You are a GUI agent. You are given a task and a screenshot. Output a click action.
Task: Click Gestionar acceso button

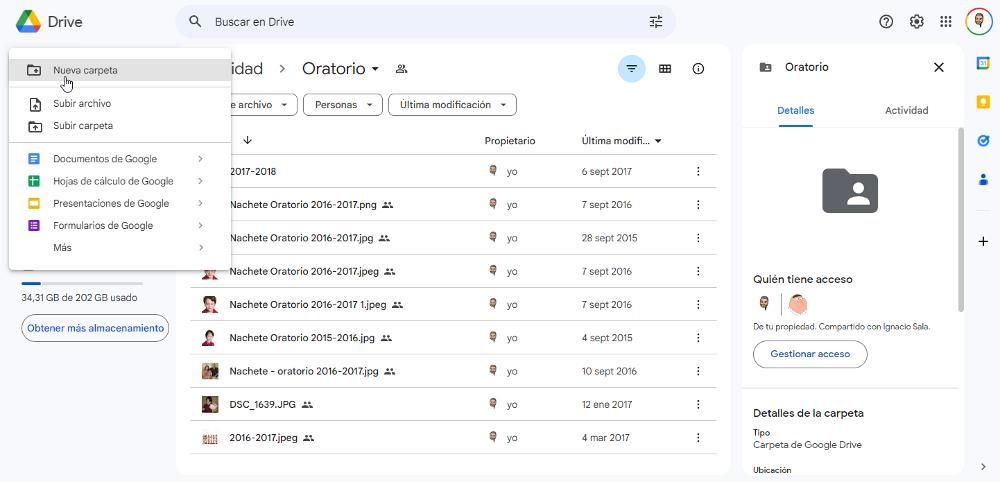point(810,354)
